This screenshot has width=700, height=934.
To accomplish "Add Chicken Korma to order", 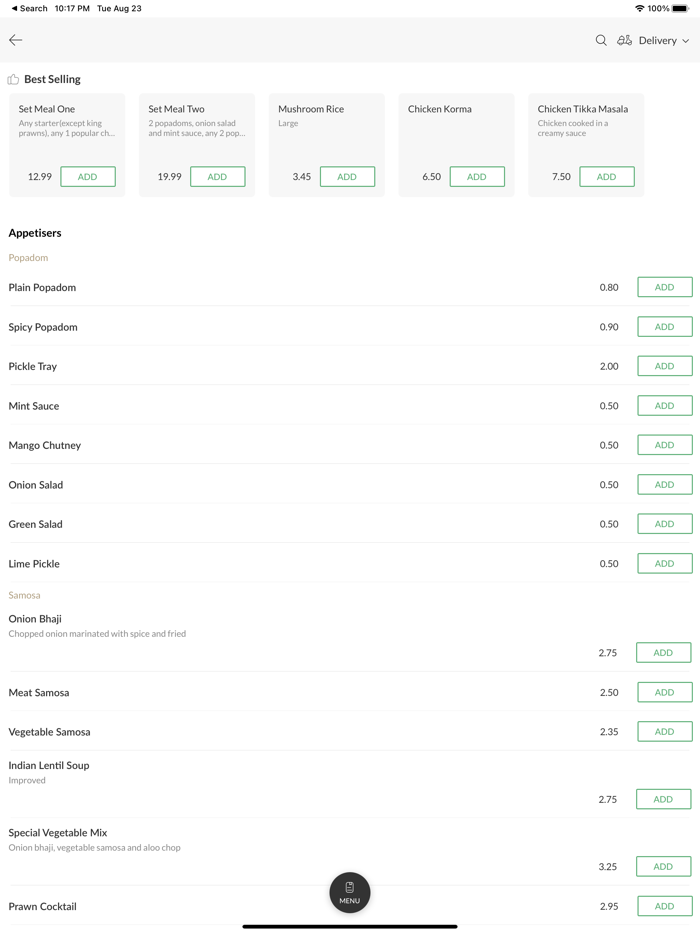I will point(477,177).
